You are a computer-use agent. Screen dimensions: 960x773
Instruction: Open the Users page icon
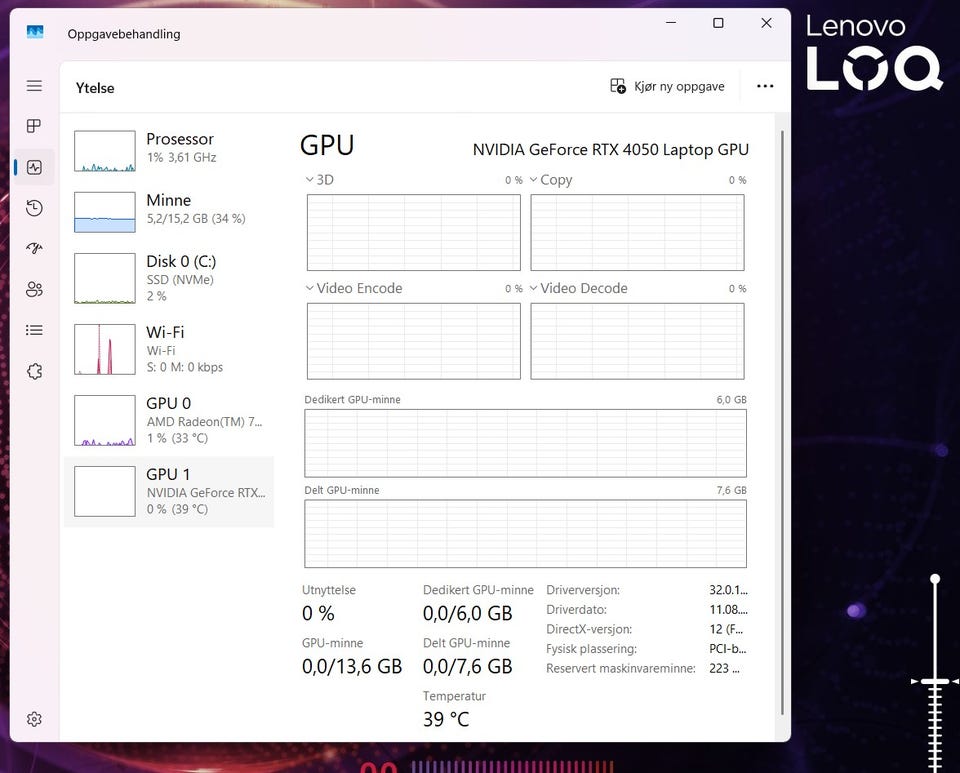point(34,289)
